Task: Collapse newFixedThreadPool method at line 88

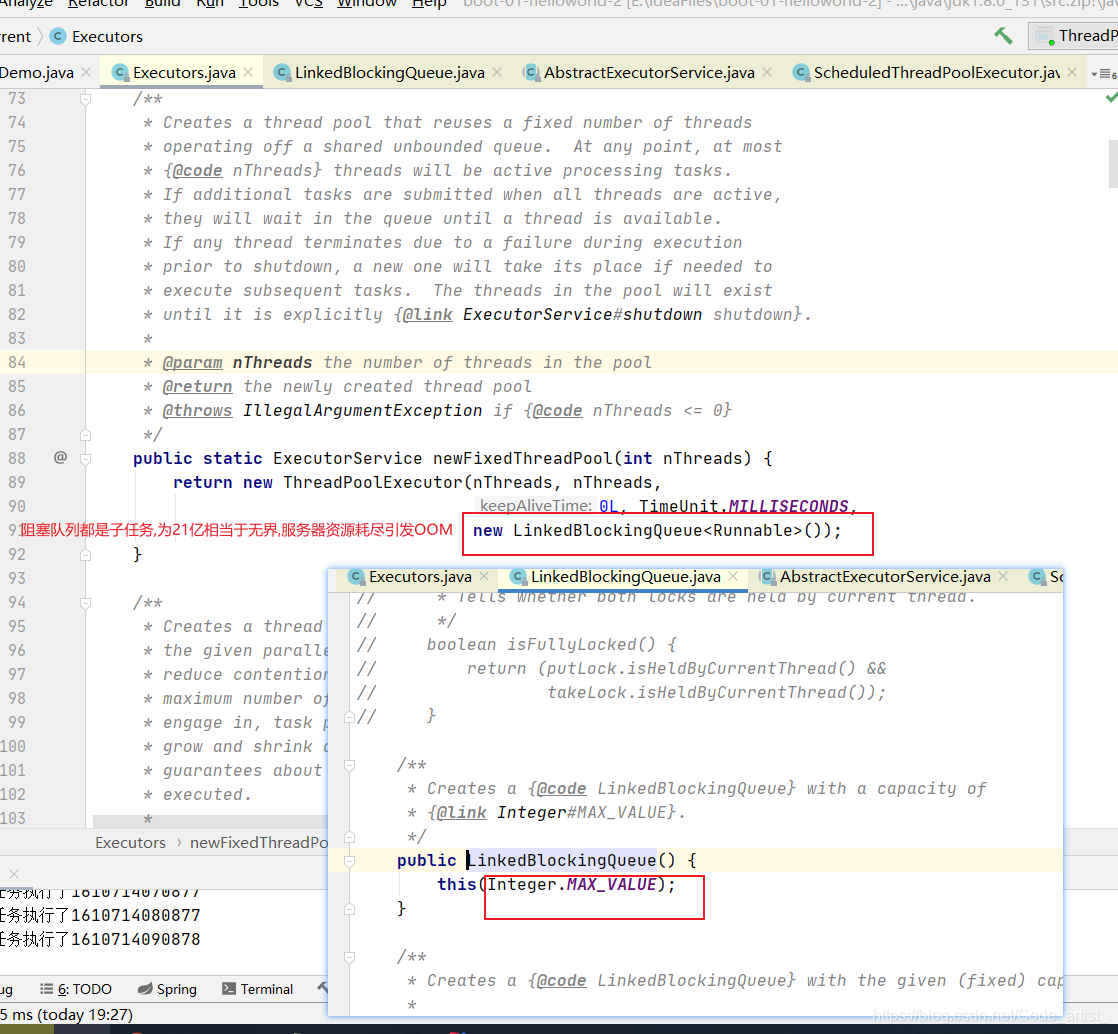Action: (86, 459)
